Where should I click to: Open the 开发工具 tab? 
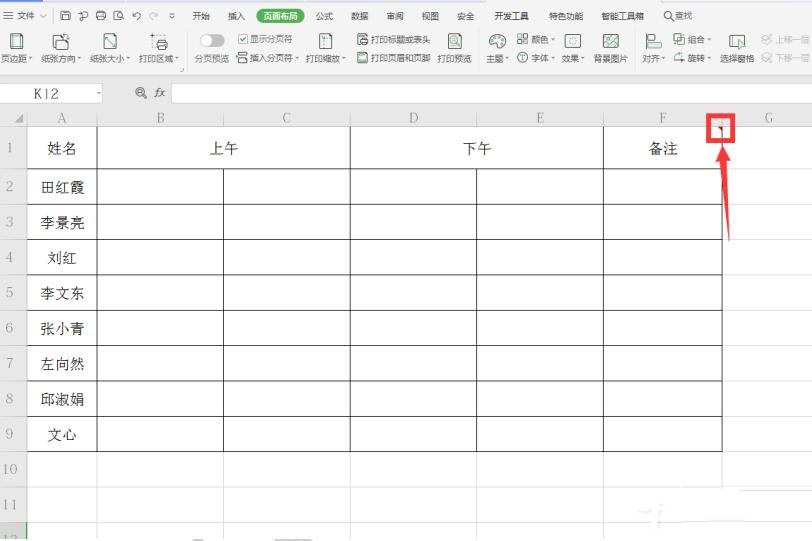click(x=511, y=16)
